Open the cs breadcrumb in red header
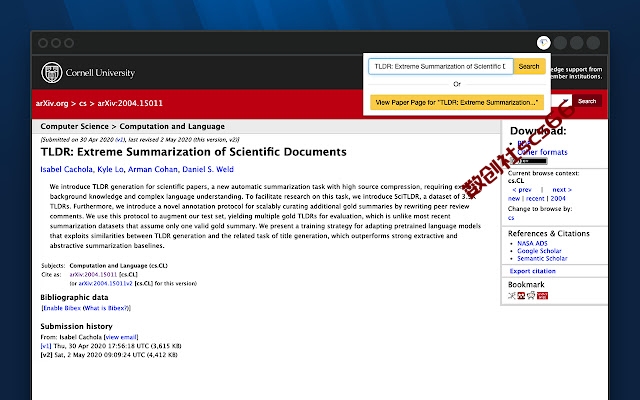The width and height of the screenshot is (640, 400). [83, 103]
